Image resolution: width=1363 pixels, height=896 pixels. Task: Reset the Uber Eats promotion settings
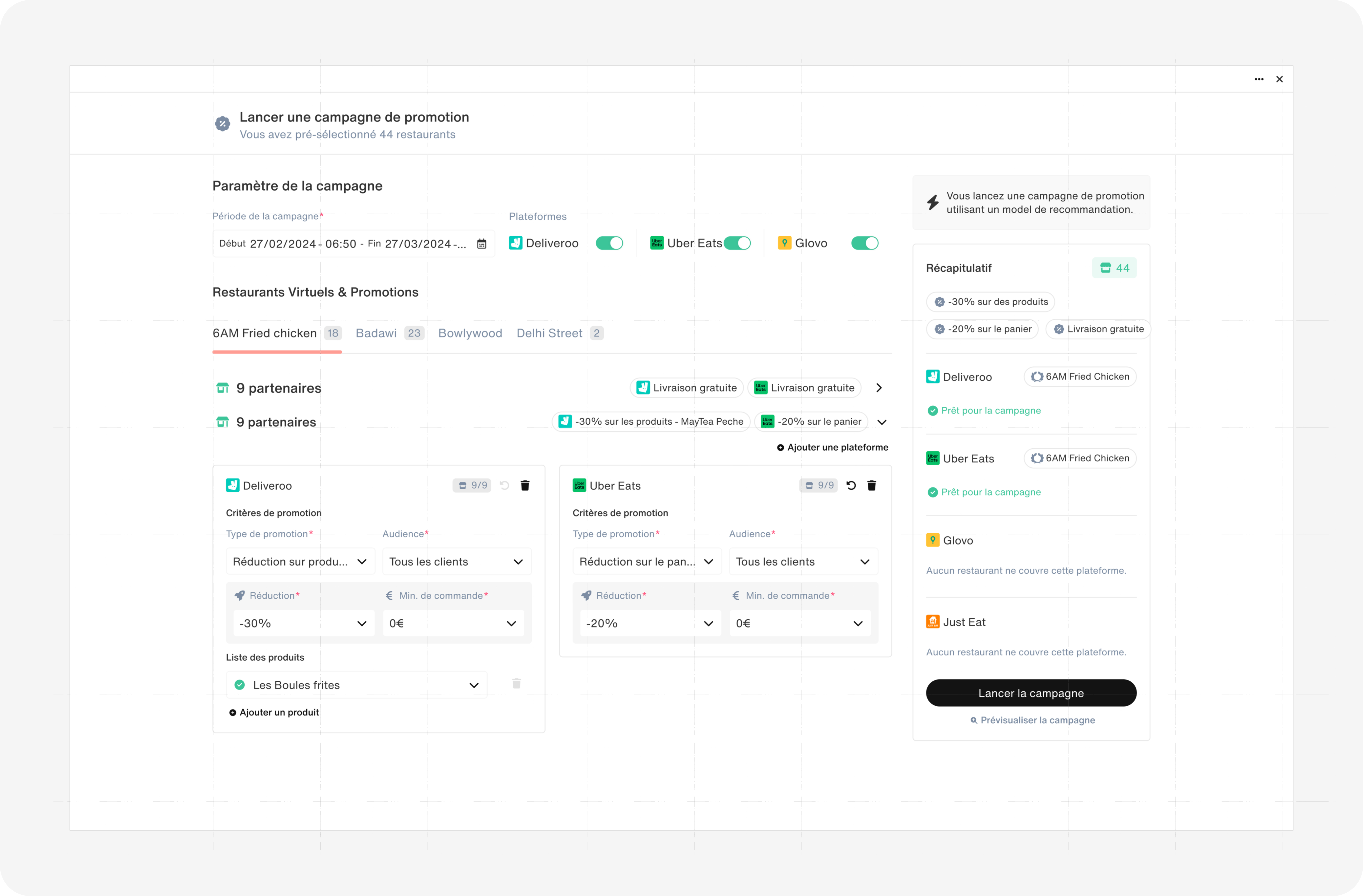coord(851,485)
